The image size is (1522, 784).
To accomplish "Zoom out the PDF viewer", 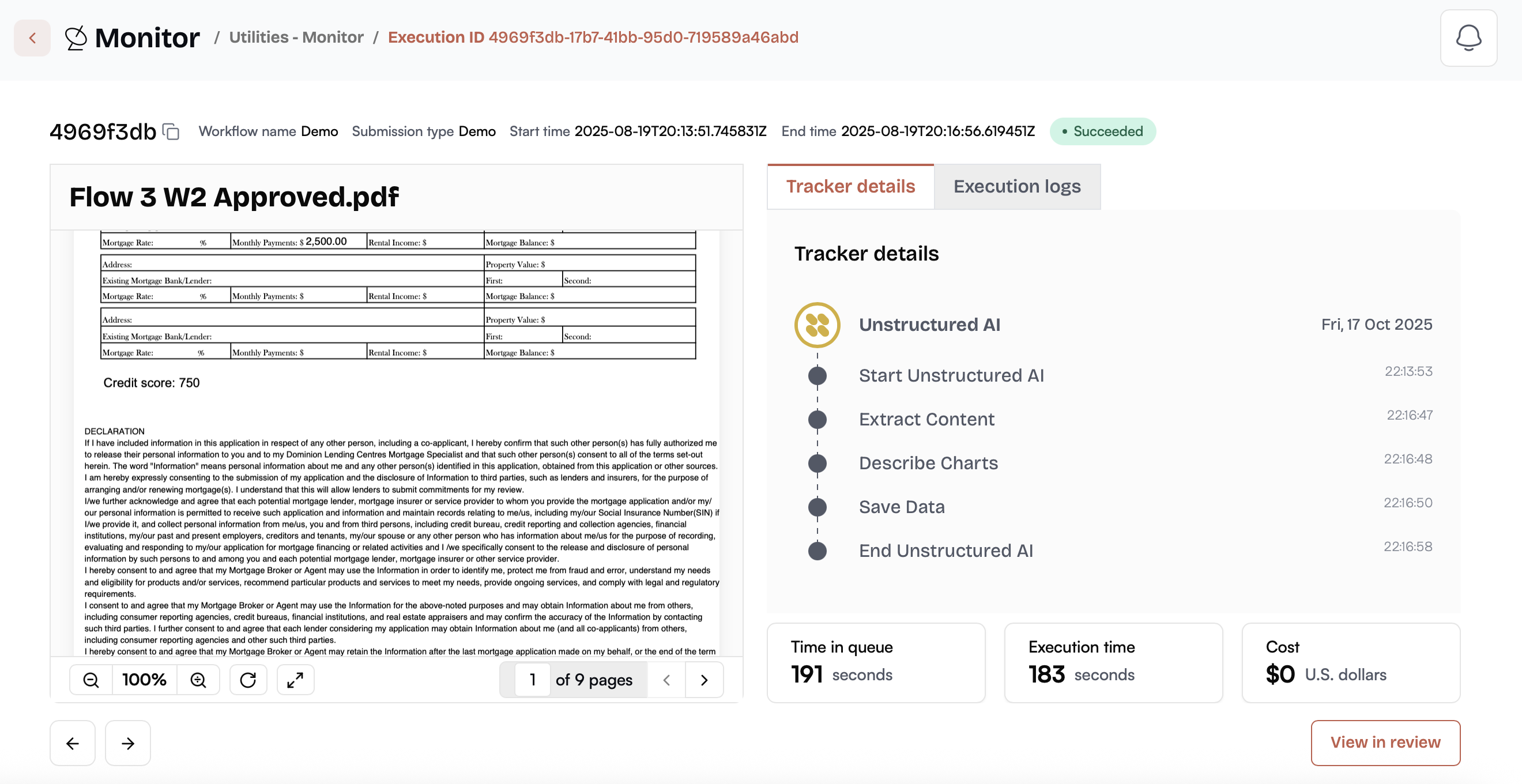I will pyautogui.click(x=91, y=680).
